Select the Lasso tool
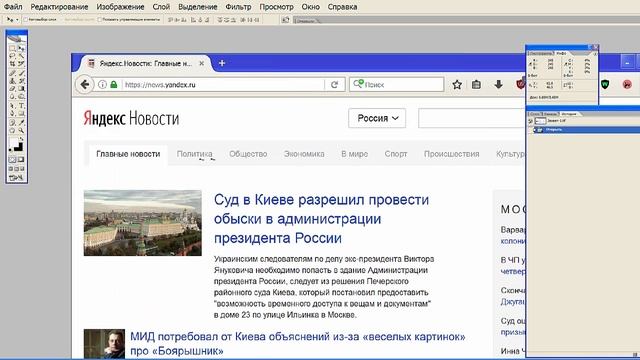Image resolution: width=640 pixels, height=360 pixels. pyautogui.click(x=12, y=56)
